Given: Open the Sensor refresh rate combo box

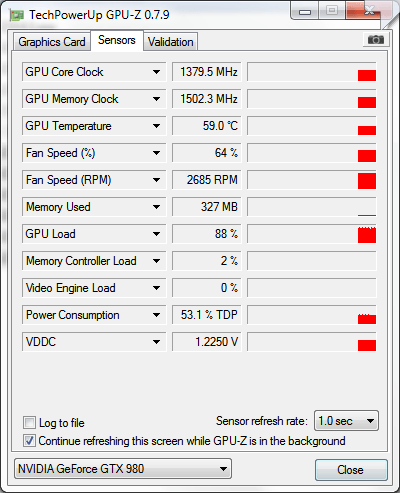Looking at the screenshot, I should pyautogui.click(x=346, y=421).
